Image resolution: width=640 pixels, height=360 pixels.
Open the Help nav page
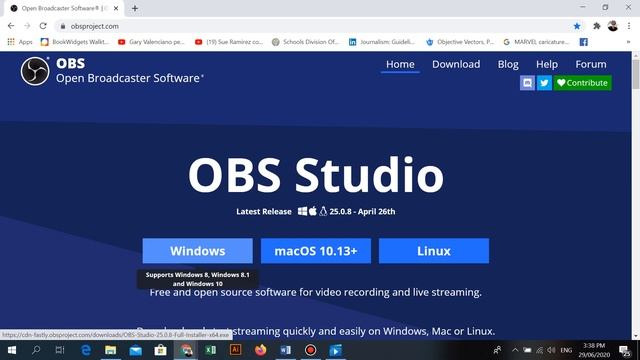(547, 64)
